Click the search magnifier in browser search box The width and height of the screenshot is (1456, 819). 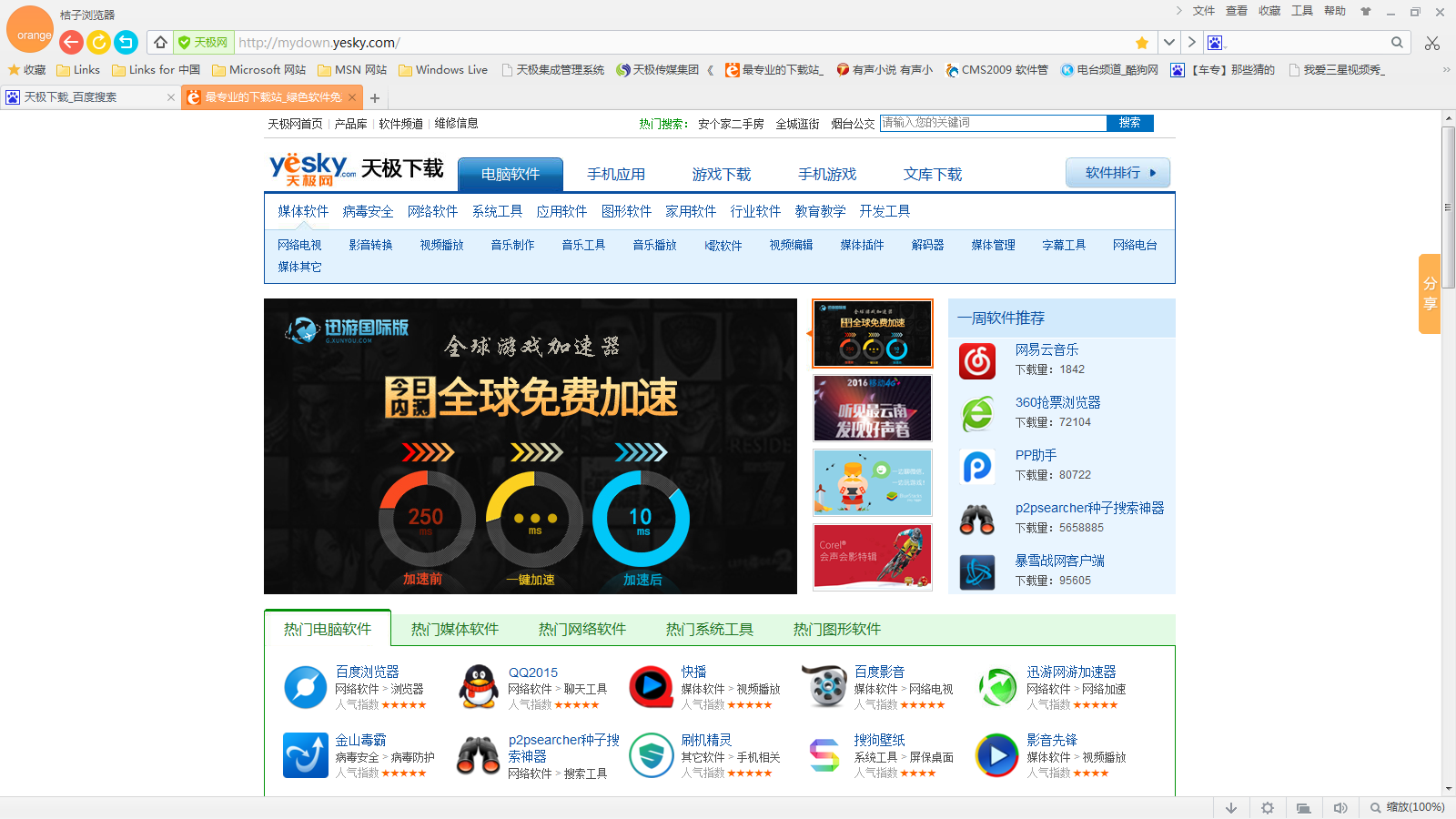point(1397,42)
